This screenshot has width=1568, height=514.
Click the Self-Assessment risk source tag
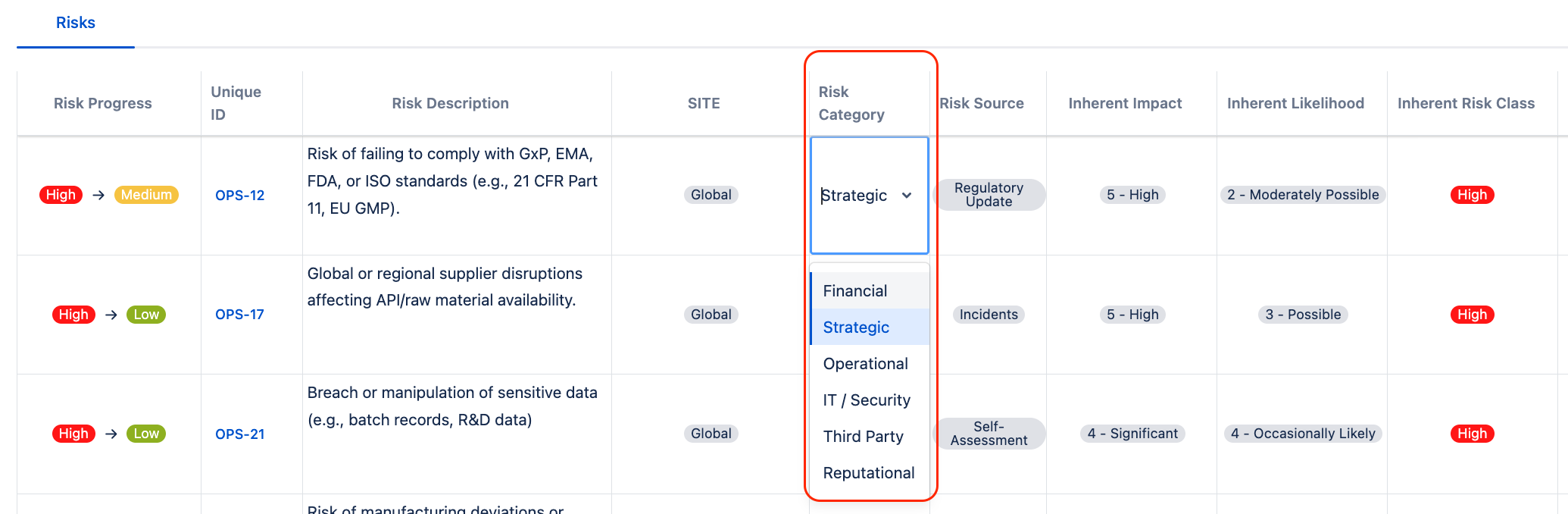point(989,434)
